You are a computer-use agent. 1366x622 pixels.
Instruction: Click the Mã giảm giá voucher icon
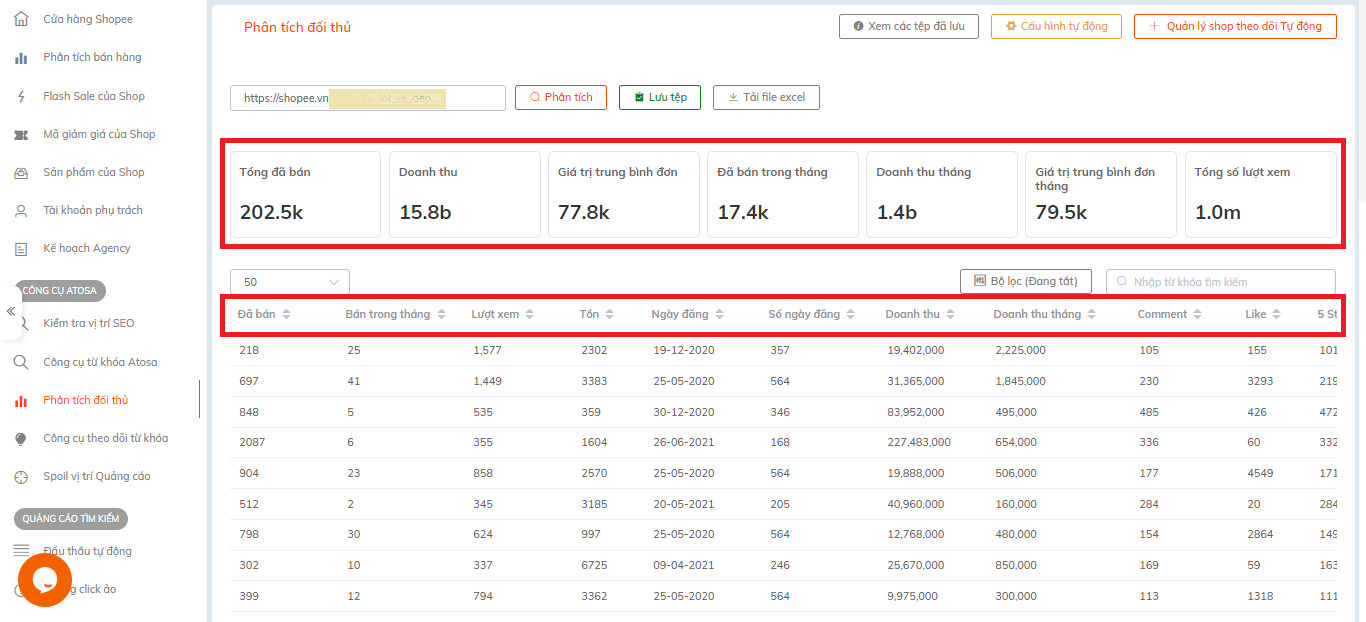21,134
